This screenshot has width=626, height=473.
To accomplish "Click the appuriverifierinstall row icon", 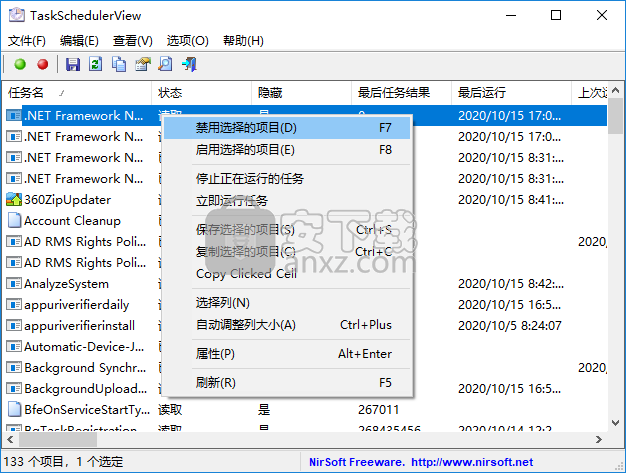I will pos(14,326).
